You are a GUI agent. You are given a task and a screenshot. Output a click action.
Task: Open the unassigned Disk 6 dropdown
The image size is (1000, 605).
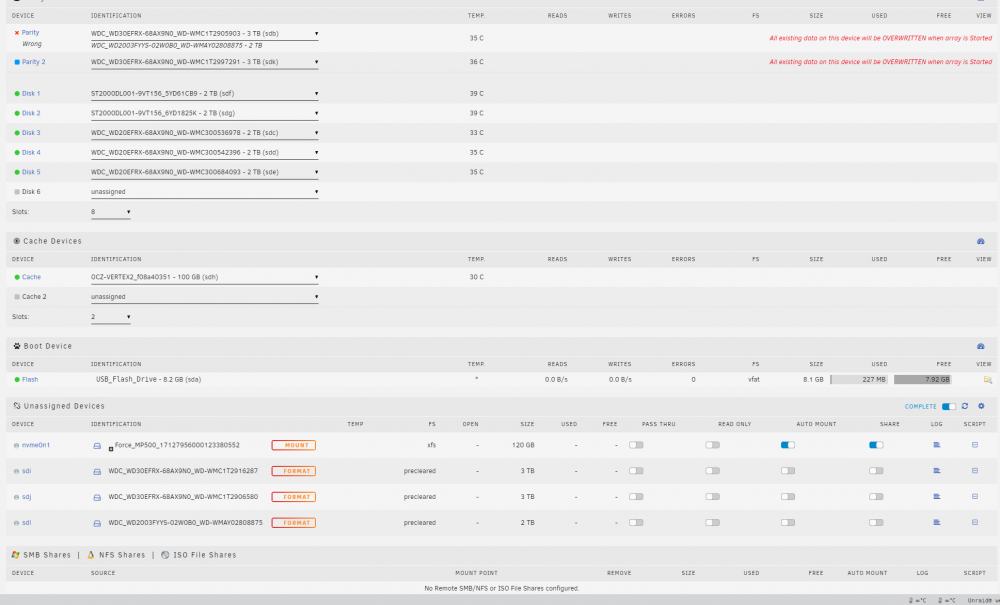click(204, 192)
